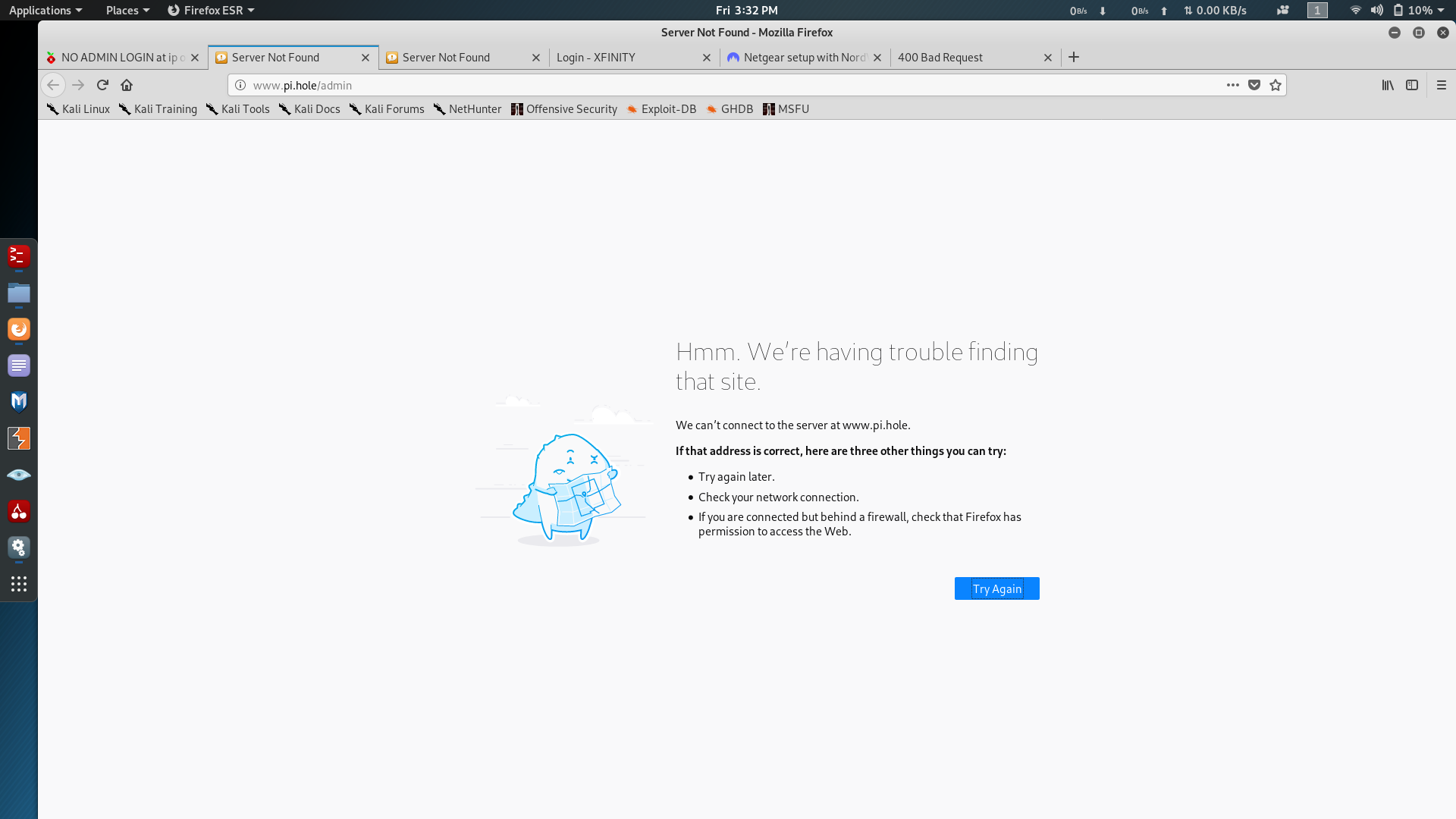Launch Maltego eye icon in the dock
Screen dimensions: 1456x819
(x=19, y=475)
